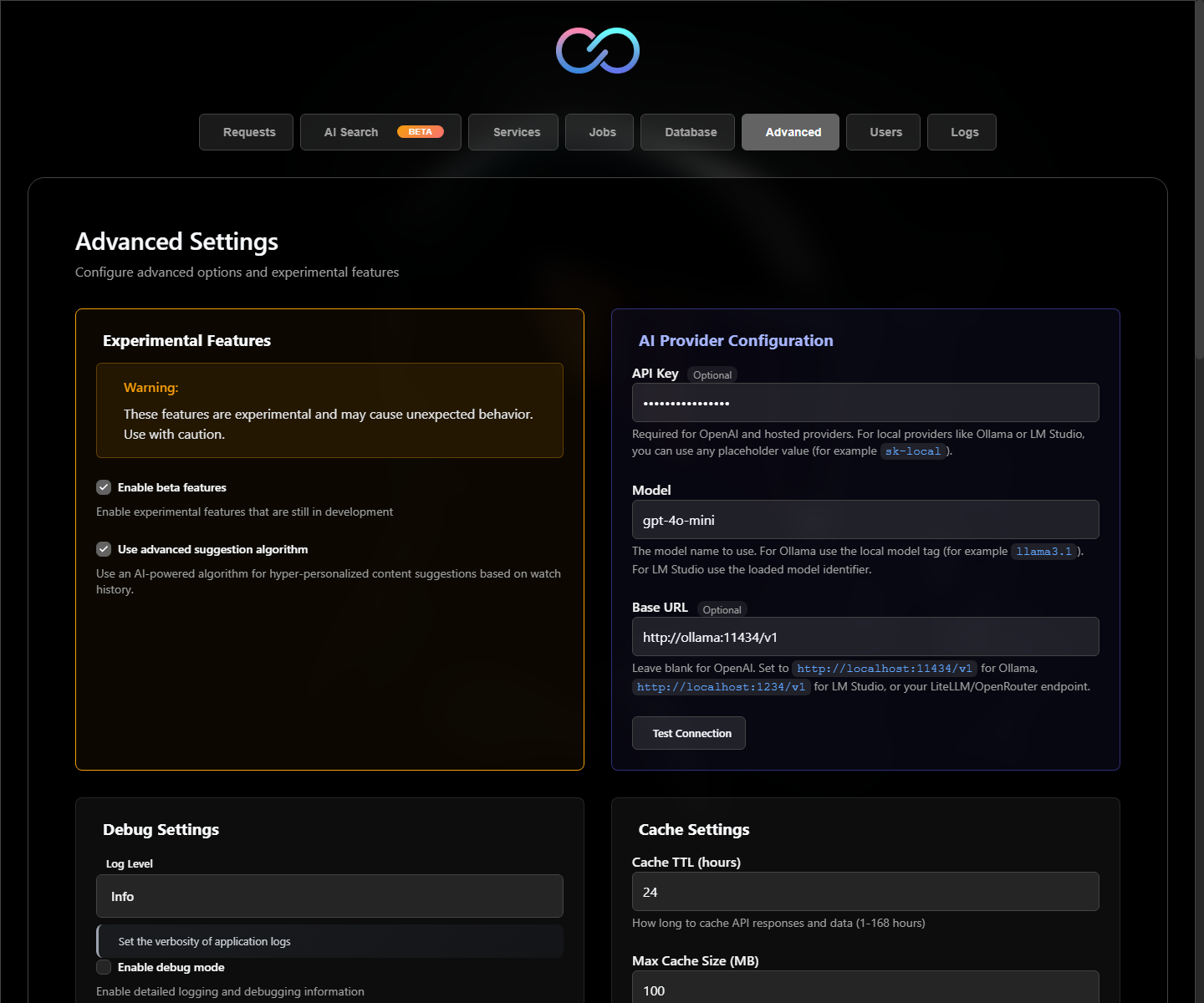
Task: Select the Cache TTL hours field
Action: [865, 892]
